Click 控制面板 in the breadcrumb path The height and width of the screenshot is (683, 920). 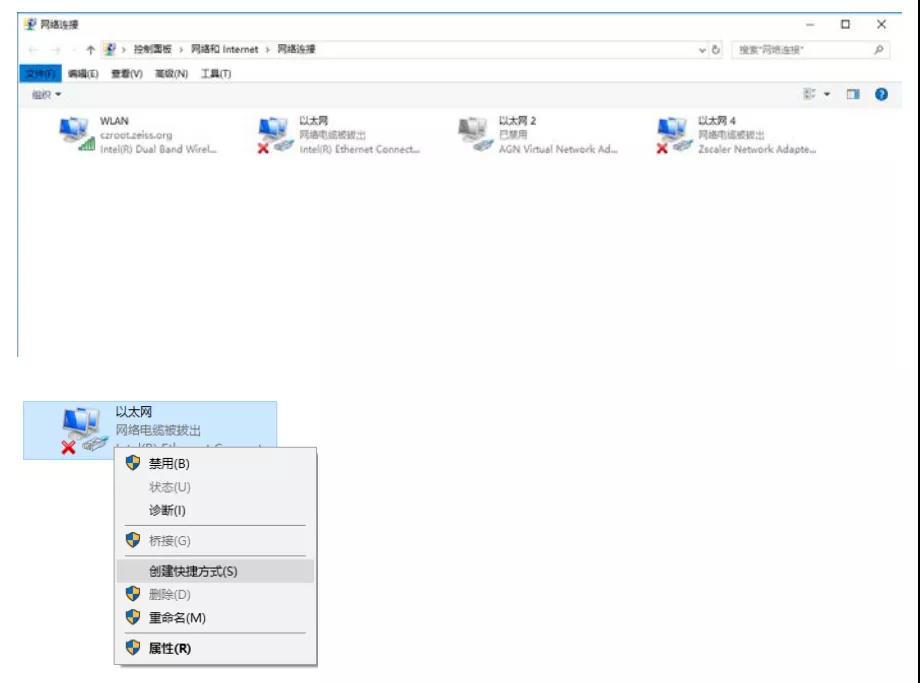point(152,49)
